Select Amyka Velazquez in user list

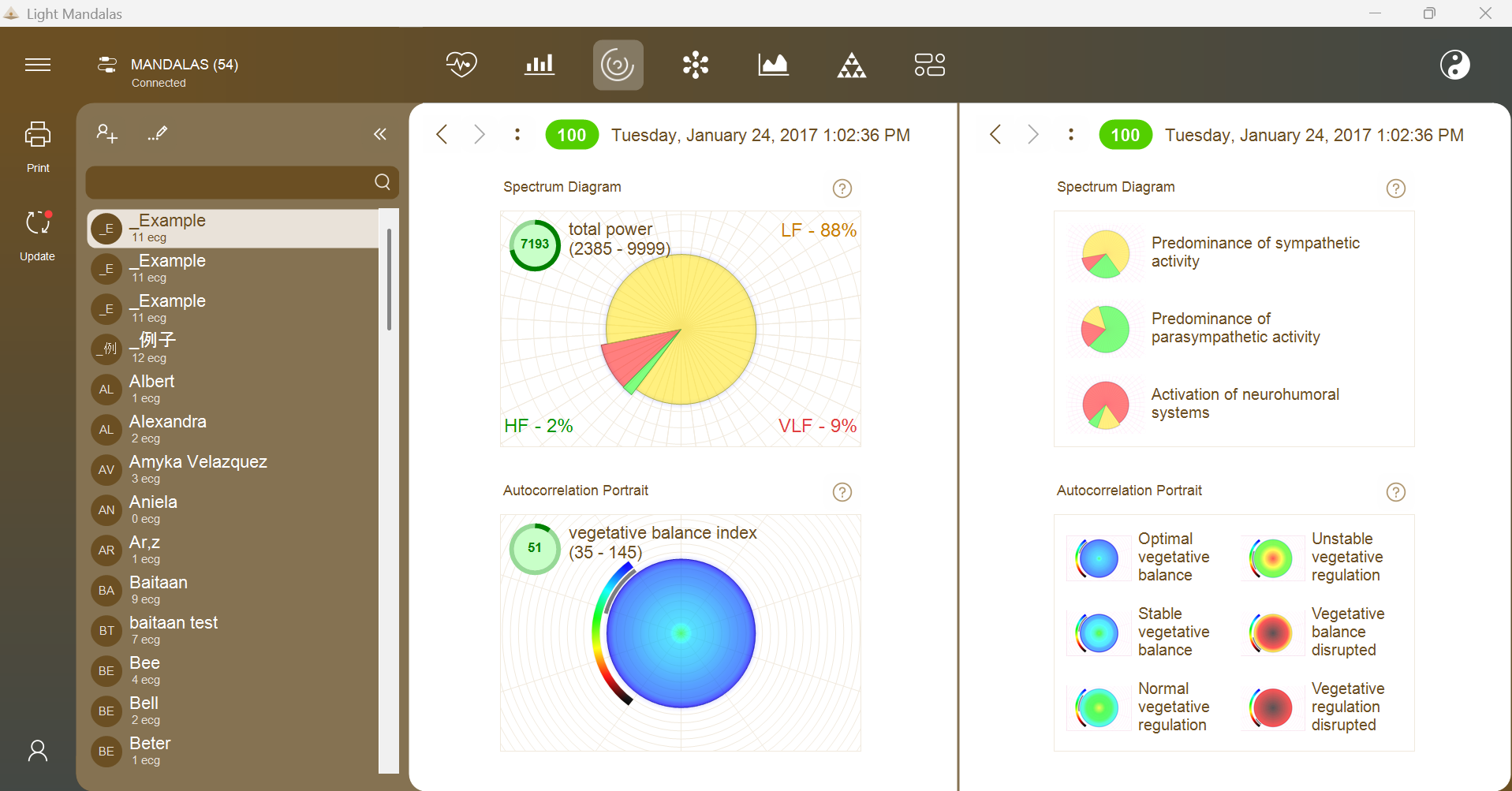[233, 469]
